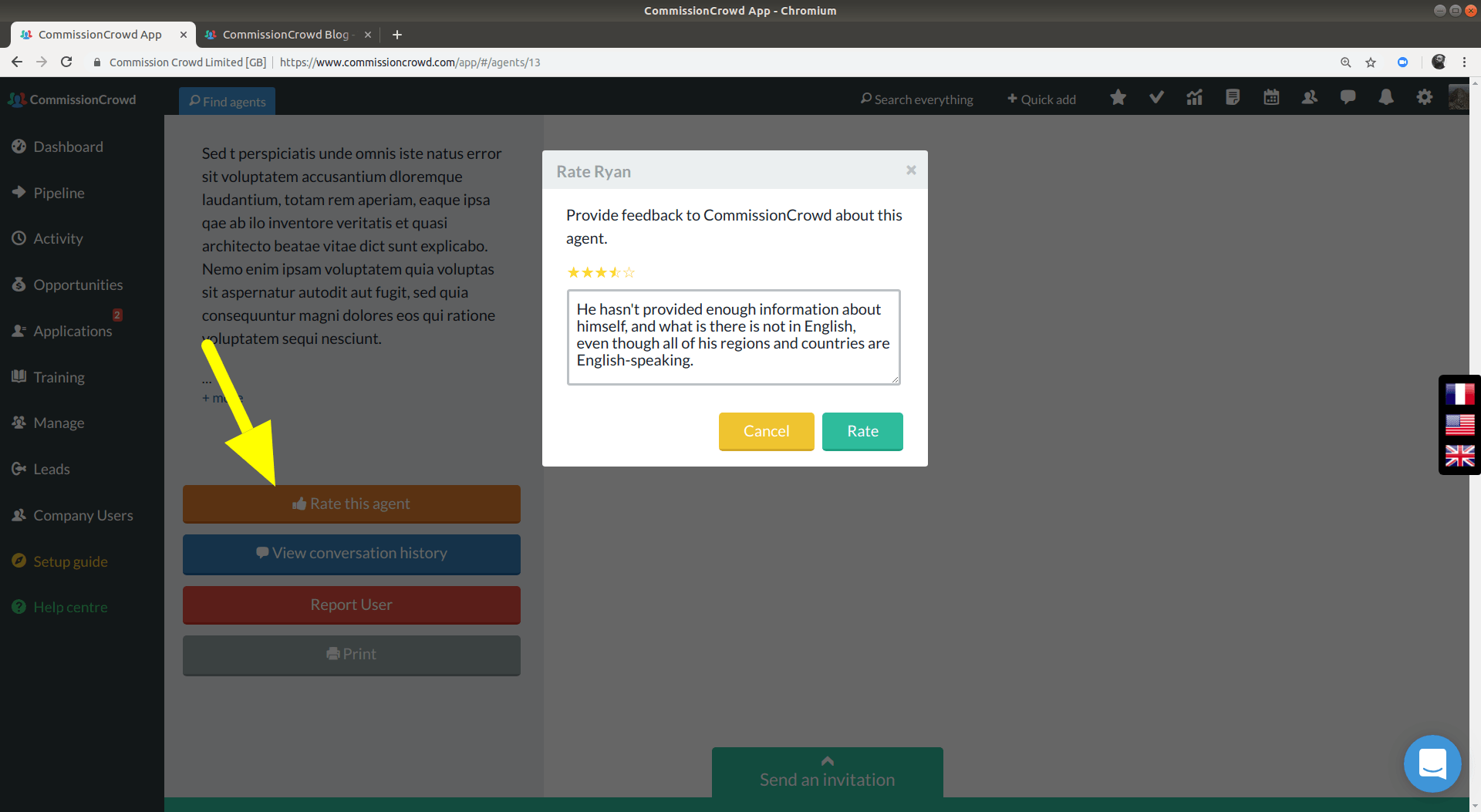This screenshot has width=1481, height=812.
Task: Switch language using the UK flag
Action: (1459, 457)
